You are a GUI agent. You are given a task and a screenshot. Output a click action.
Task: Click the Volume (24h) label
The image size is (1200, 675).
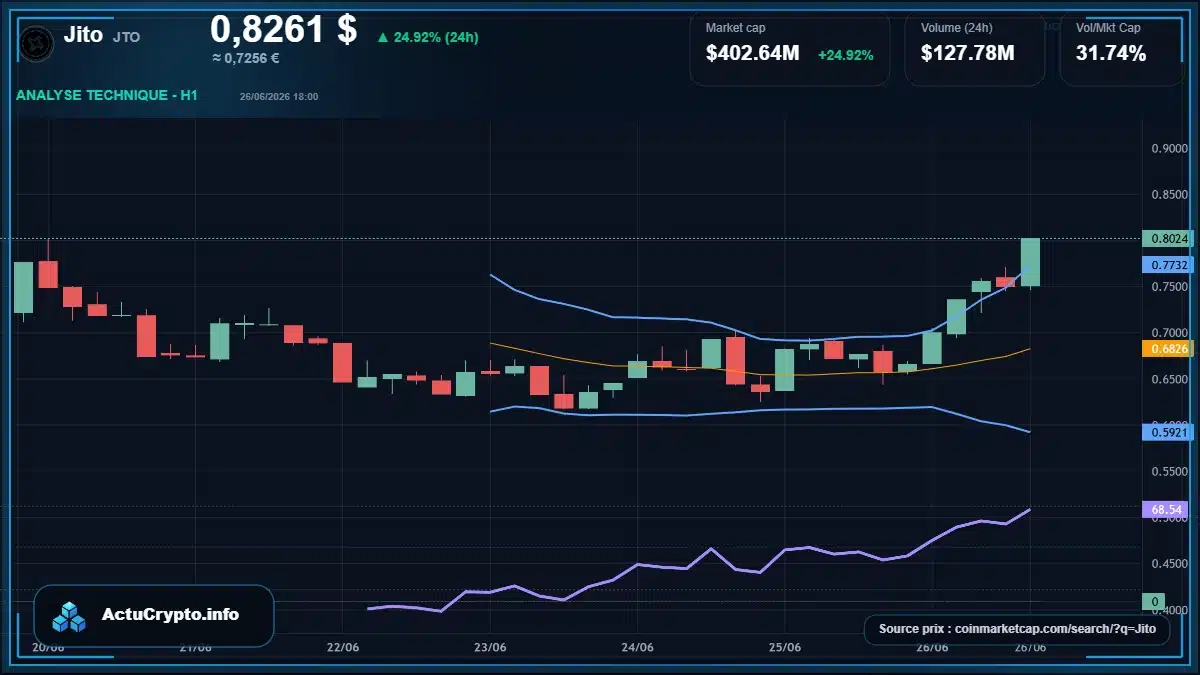click(x=959, y=28)
